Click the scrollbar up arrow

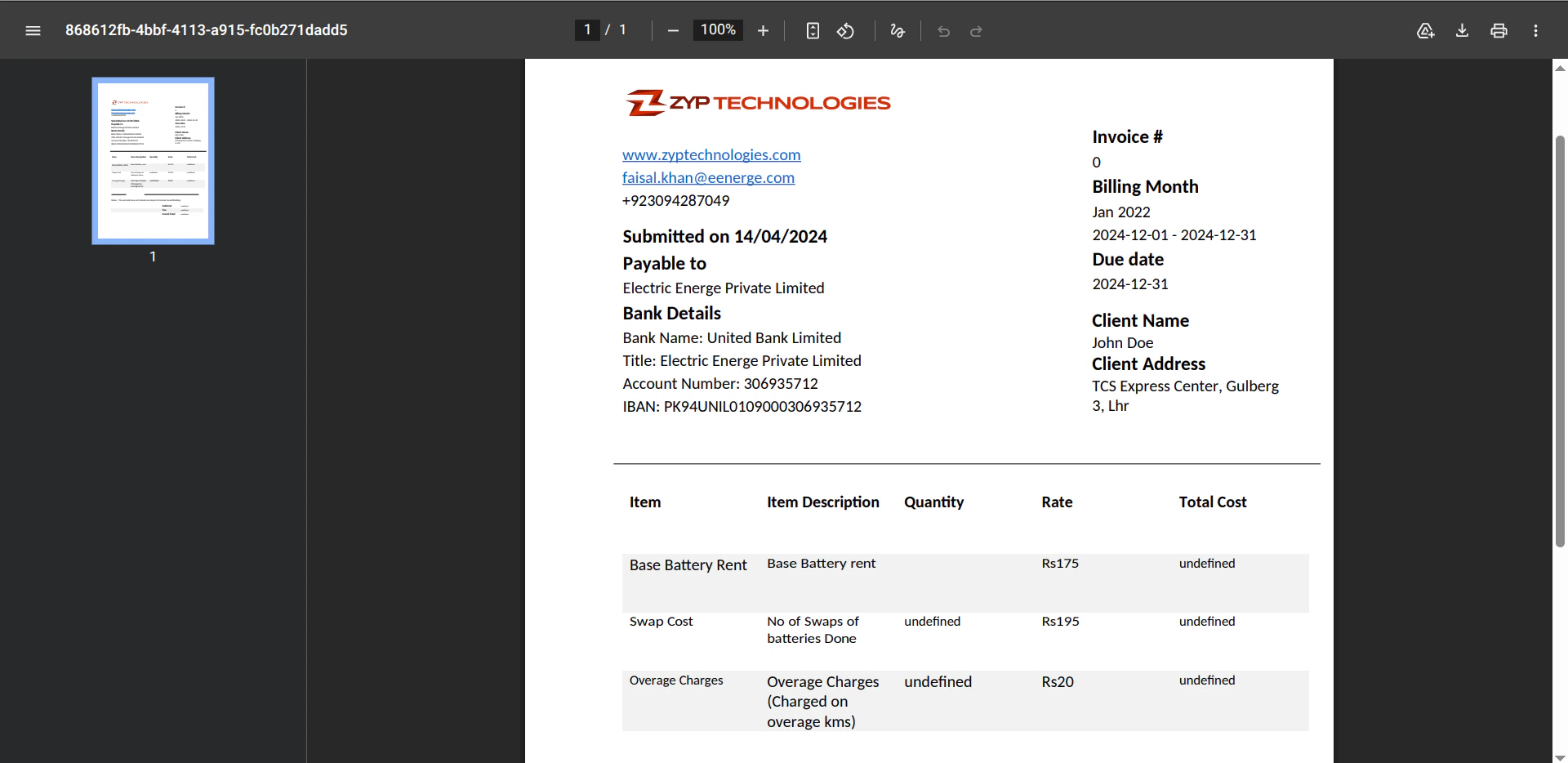coord(1560,69)
